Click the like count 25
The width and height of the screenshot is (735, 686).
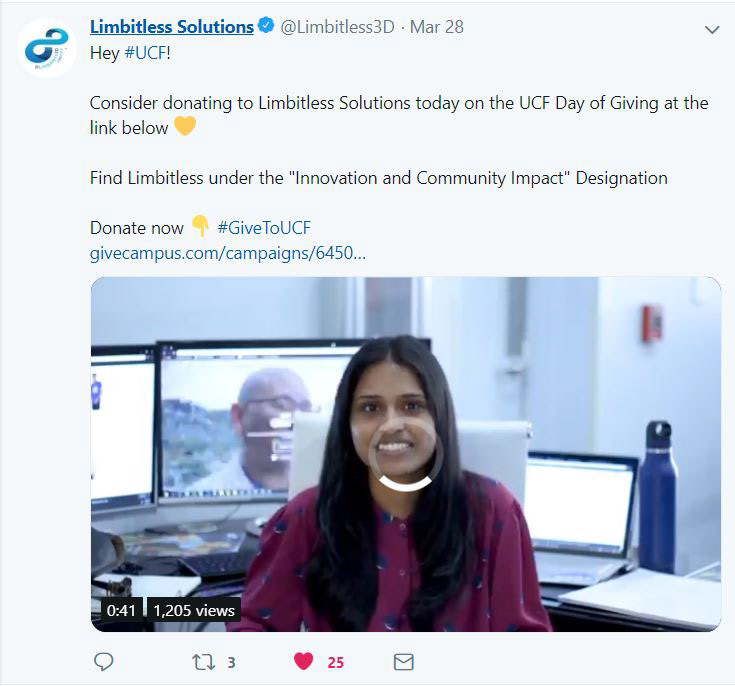[x=336, y=663]
